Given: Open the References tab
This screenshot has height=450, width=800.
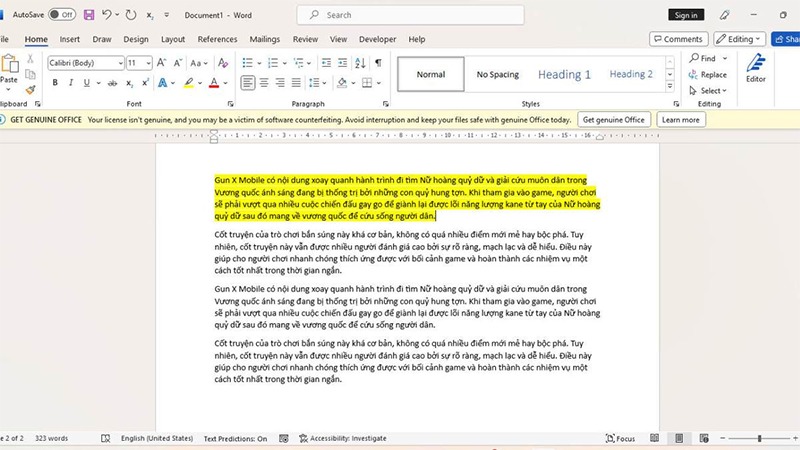Looking at the screenshot, I should pyautogui.click(x=217, y=39).
